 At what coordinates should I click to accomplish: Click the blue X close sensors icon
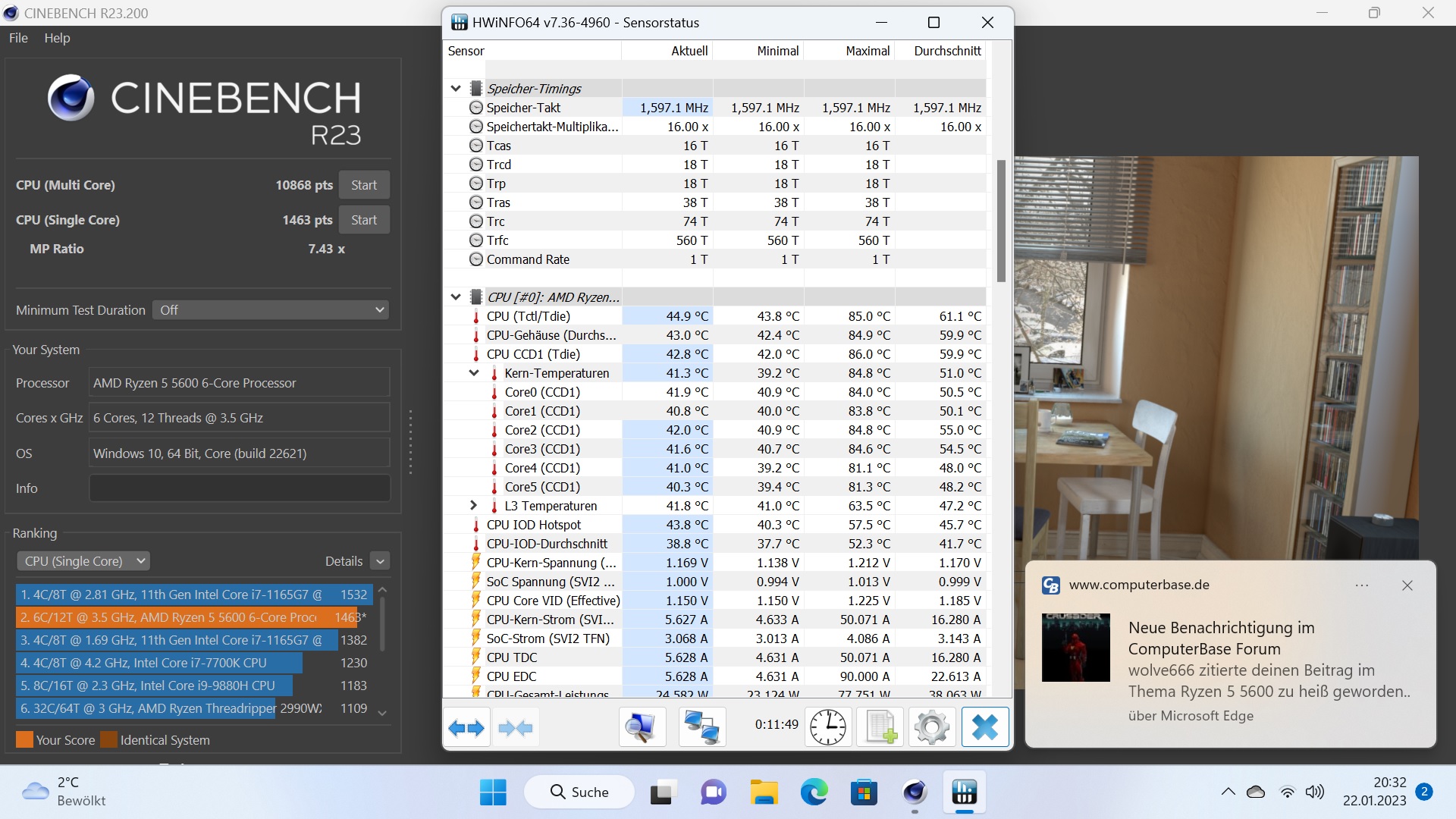coord(985,728)
